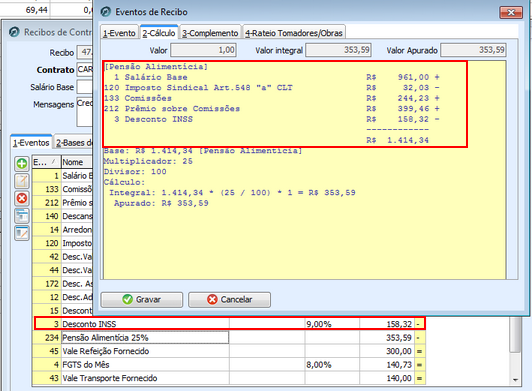This screenshot has height=391, width=532.
Task: Select event row 1 Salário
Action: [x=62, y=175]
